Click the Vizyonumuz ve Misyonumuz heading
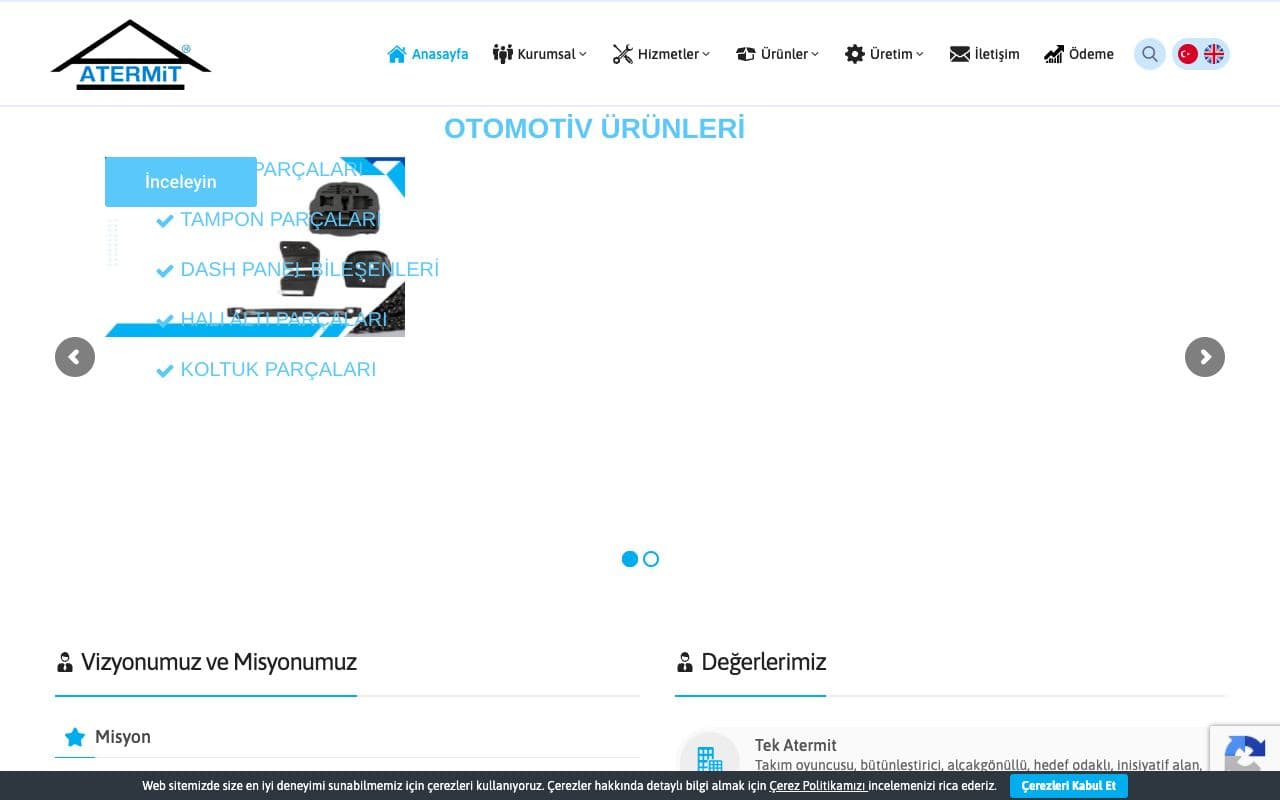Image resolution: width=1280 pixels, height=800 pixels. click(x=219, y=662)
